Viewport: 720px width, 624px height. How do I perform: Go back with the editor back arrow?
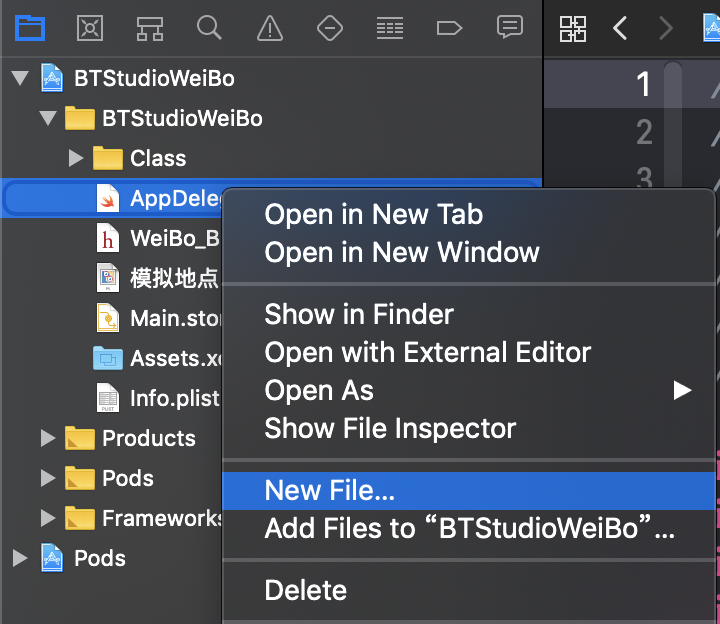tap(620, 28)
